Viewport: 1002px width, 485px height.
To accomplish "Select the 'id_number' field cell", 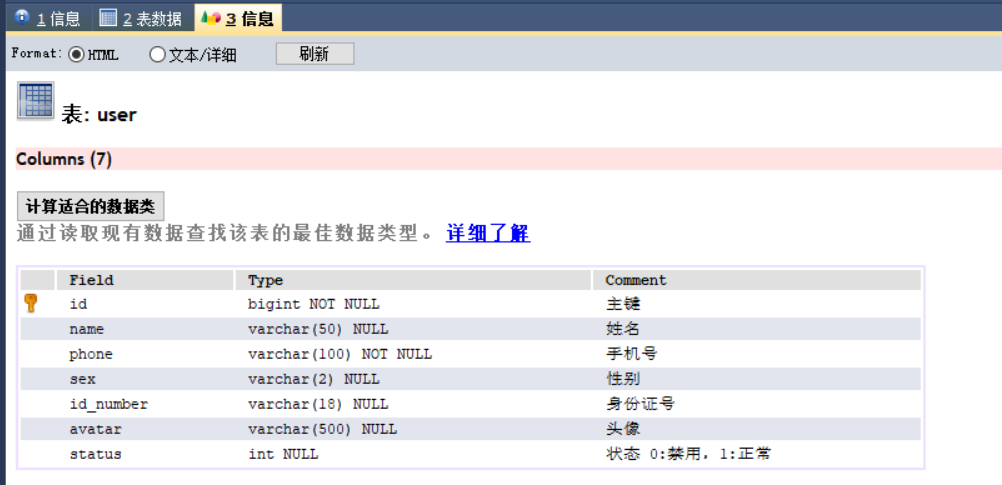I will (144, 404).
